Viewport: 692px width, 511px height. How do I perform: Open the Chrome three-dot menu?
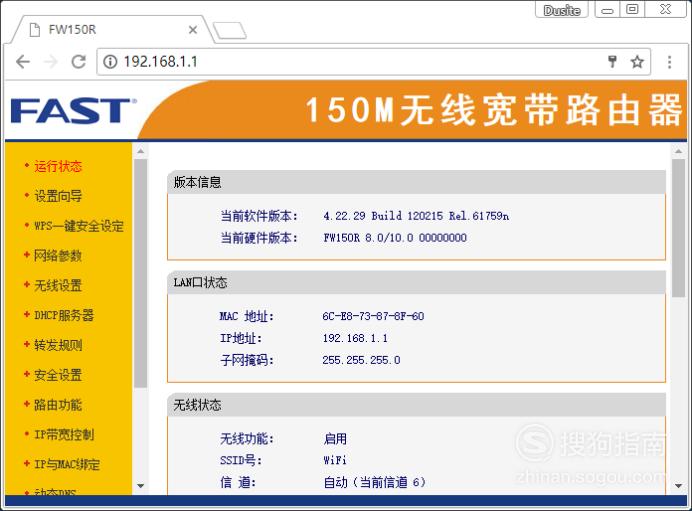669,62
